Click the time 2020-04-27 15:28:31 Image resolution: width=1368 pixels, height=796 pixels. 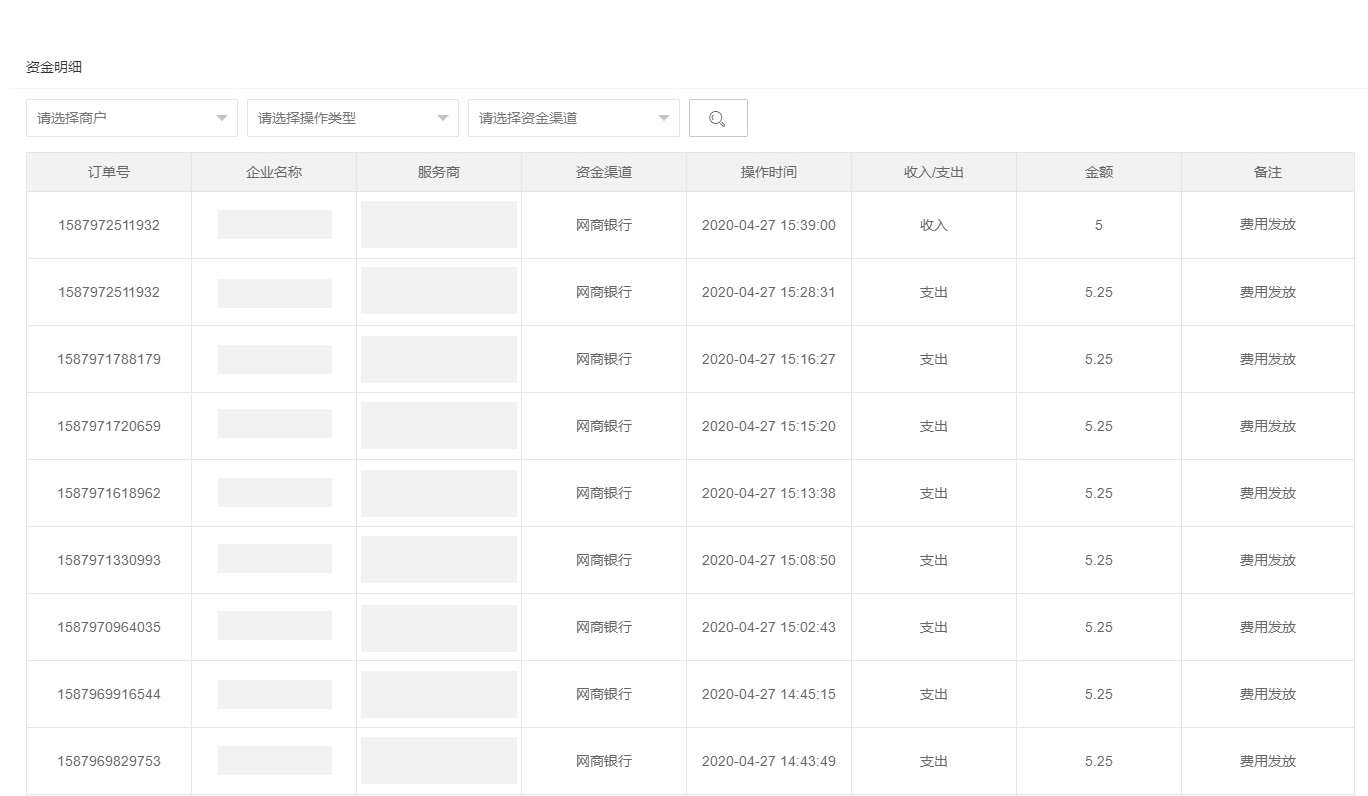[769, 292]
